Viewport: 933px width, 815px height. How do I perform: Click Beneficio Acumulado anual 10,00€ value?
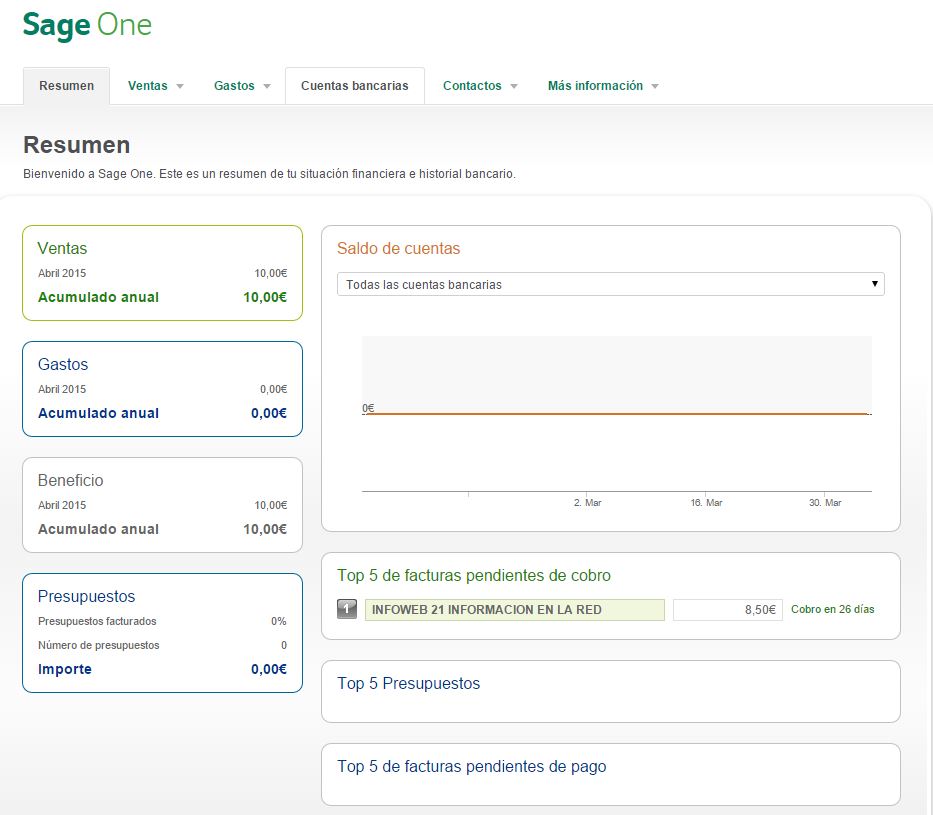pos(265,529)
